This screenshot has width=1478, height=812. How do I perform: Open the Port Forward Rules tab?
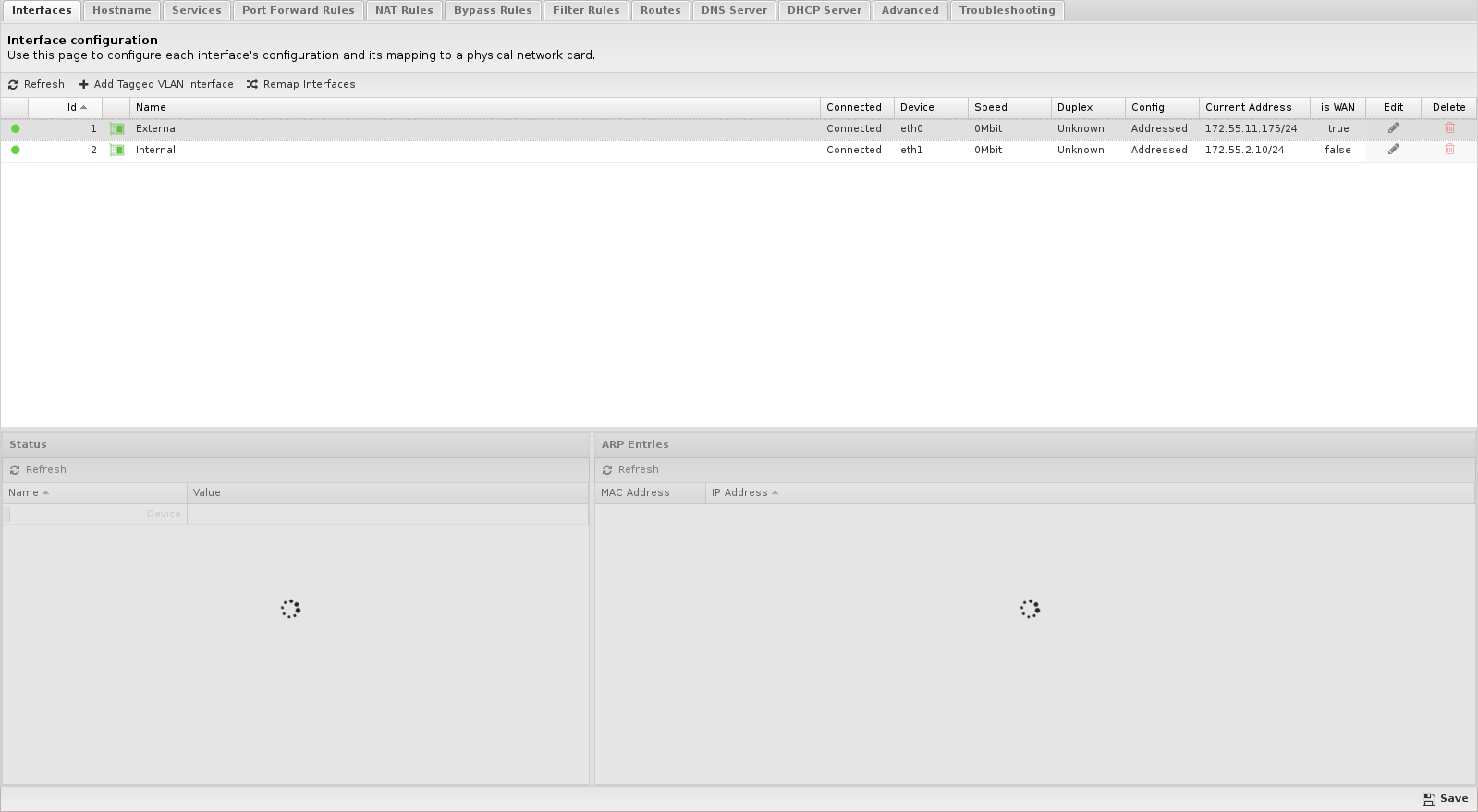(299, 10)
